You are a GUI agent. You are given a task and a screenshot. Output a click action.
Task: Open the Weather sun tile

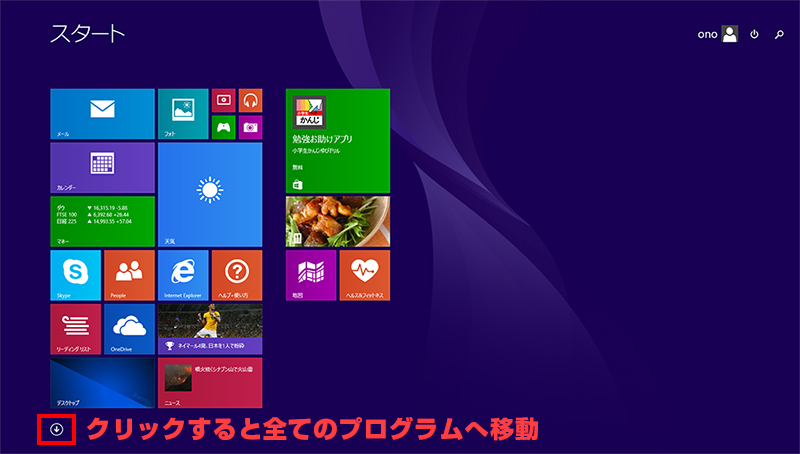click(x=210, y=195)
